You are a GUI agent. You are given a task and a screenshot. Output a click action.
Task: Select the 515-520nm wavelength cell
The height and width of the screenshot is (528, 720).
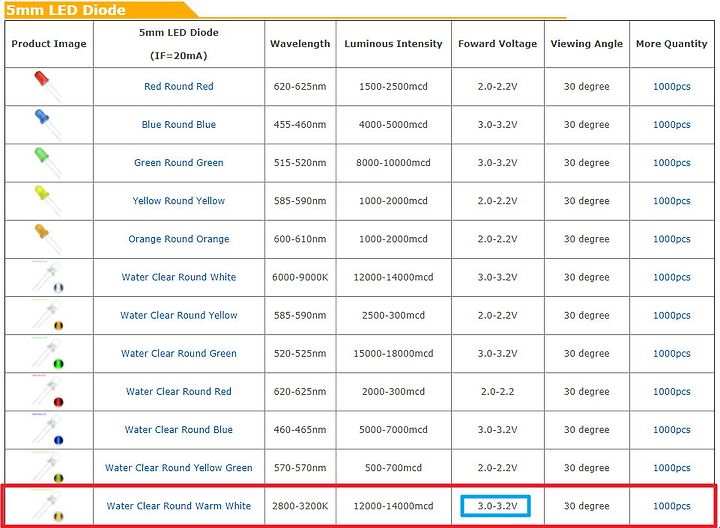pos(300,163)
